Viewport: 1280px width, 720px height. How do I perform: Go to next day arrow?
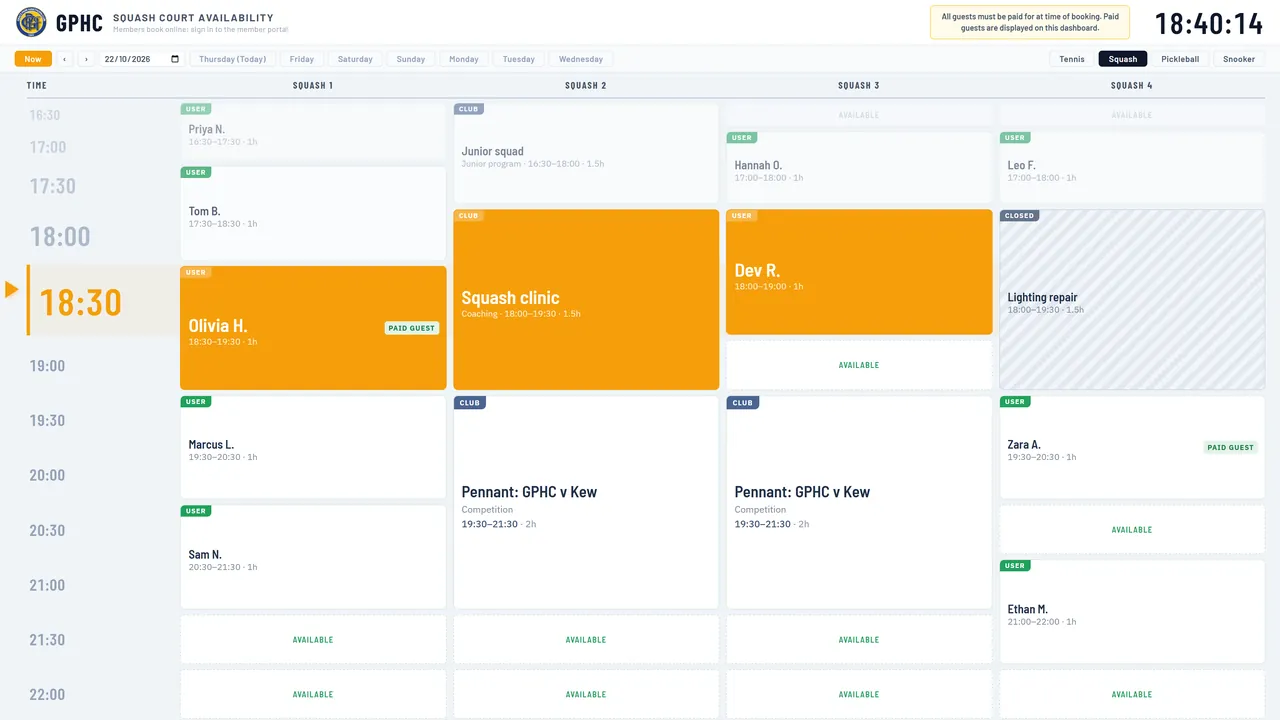point(86,59)
